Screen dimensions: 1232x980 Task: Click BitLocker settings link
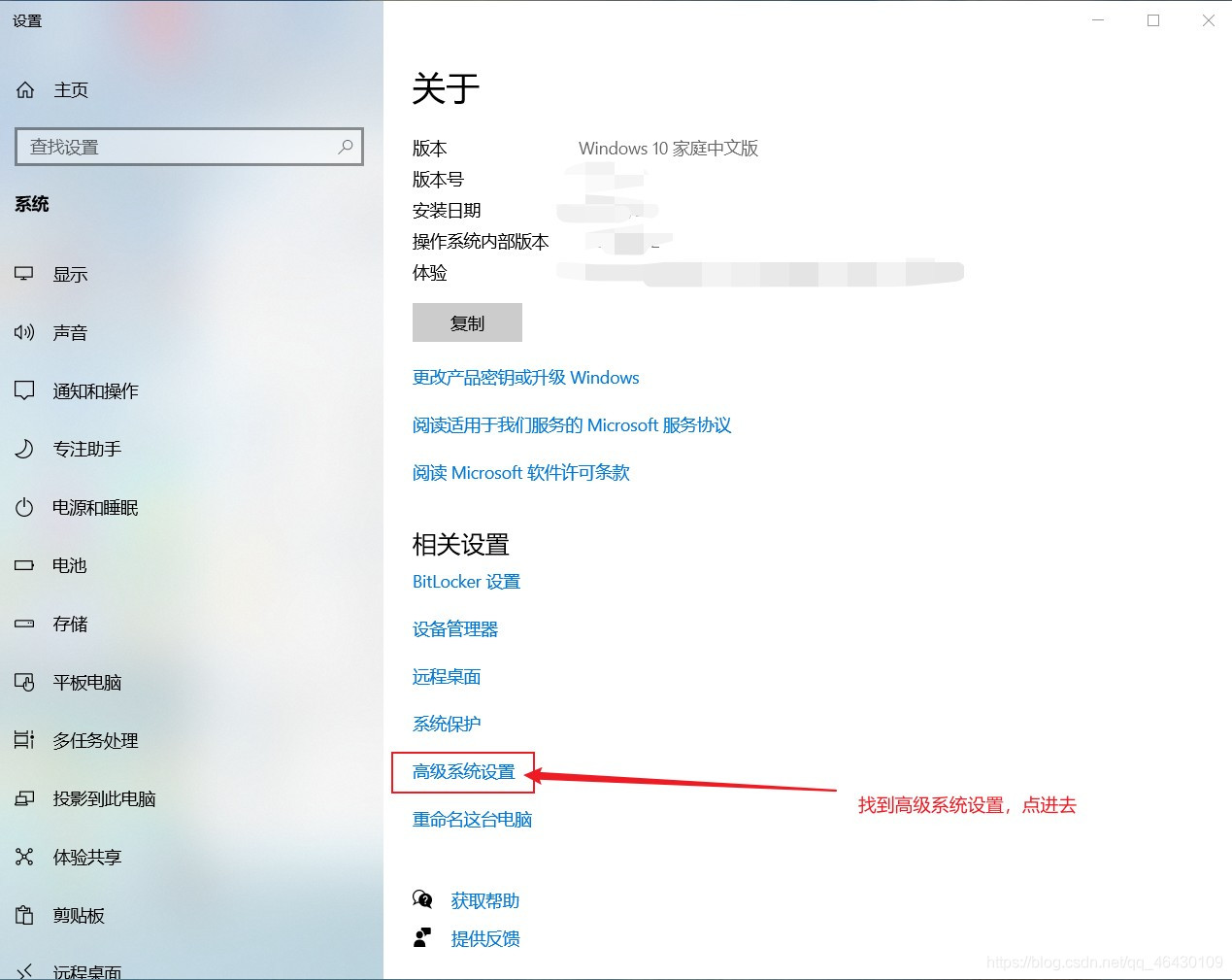(467, 582)
